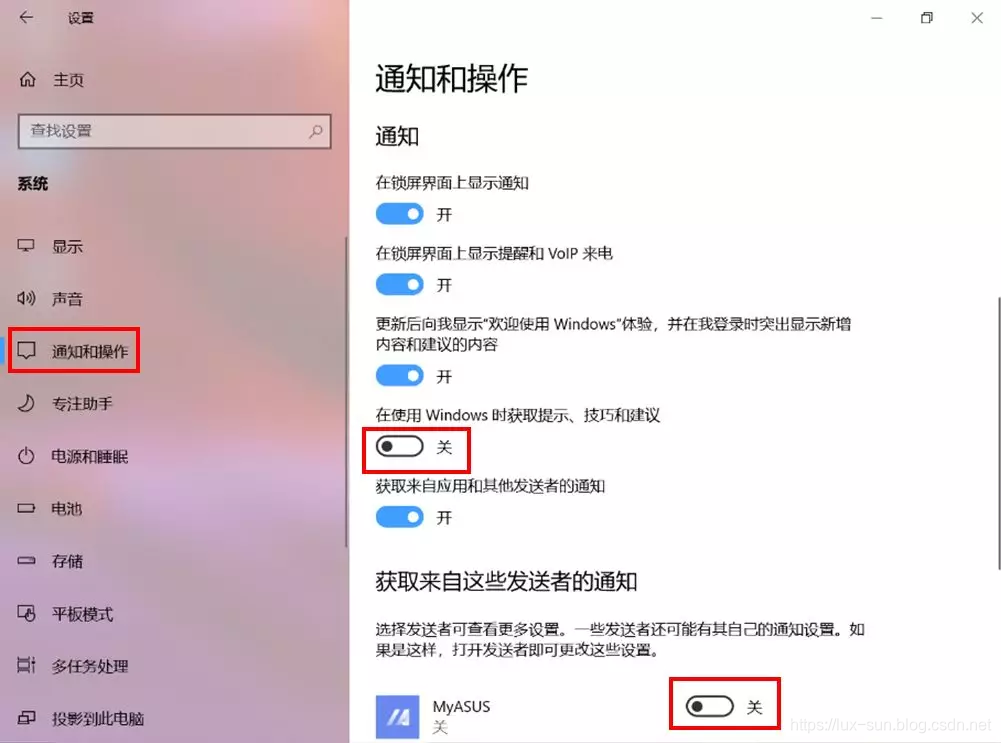Open 显示 display settings icon
The width and height of the screenshot is (1001, 743).
pyautogui.click(x=26, y=246)
